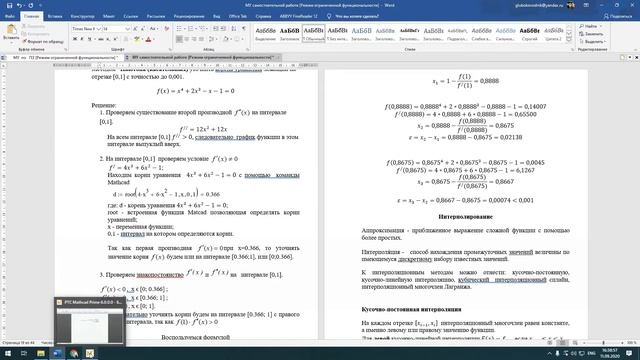The width and height of the screenshot is (640, 360).
Task: Switch to first МУ по ПЗ document tab
Action: (x=65, y=58)
